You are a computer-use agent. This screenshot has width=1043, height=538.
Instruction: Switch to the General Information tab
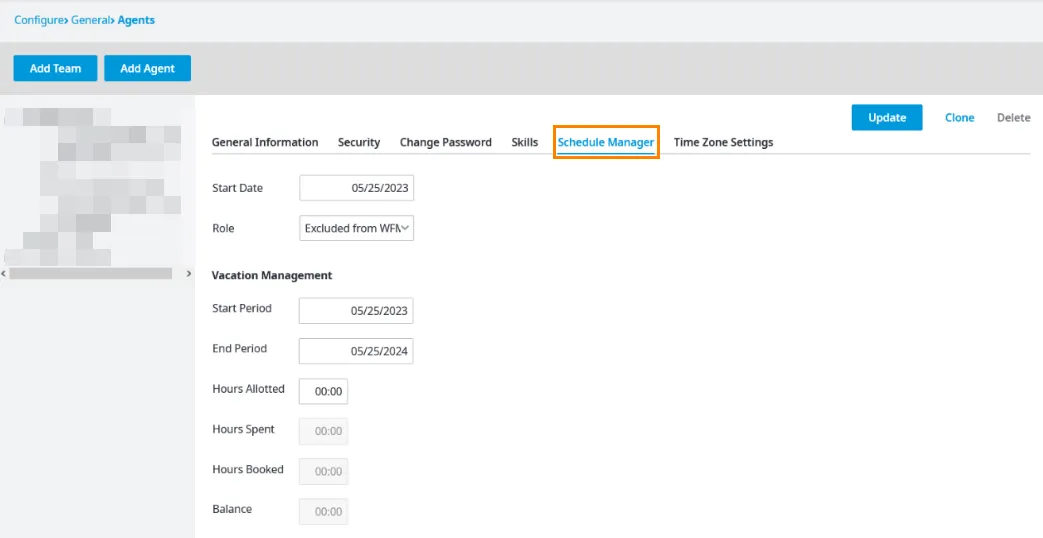pyautogui.click(x=265, y=142)
